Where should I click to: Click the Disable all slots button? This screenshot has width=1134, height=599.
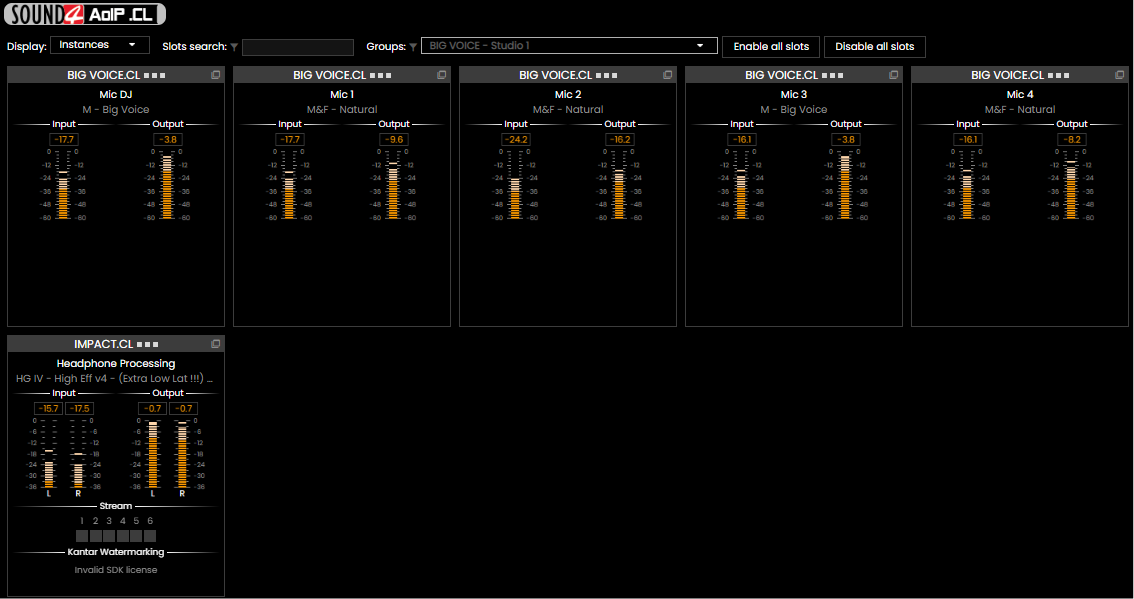point(874,46)
